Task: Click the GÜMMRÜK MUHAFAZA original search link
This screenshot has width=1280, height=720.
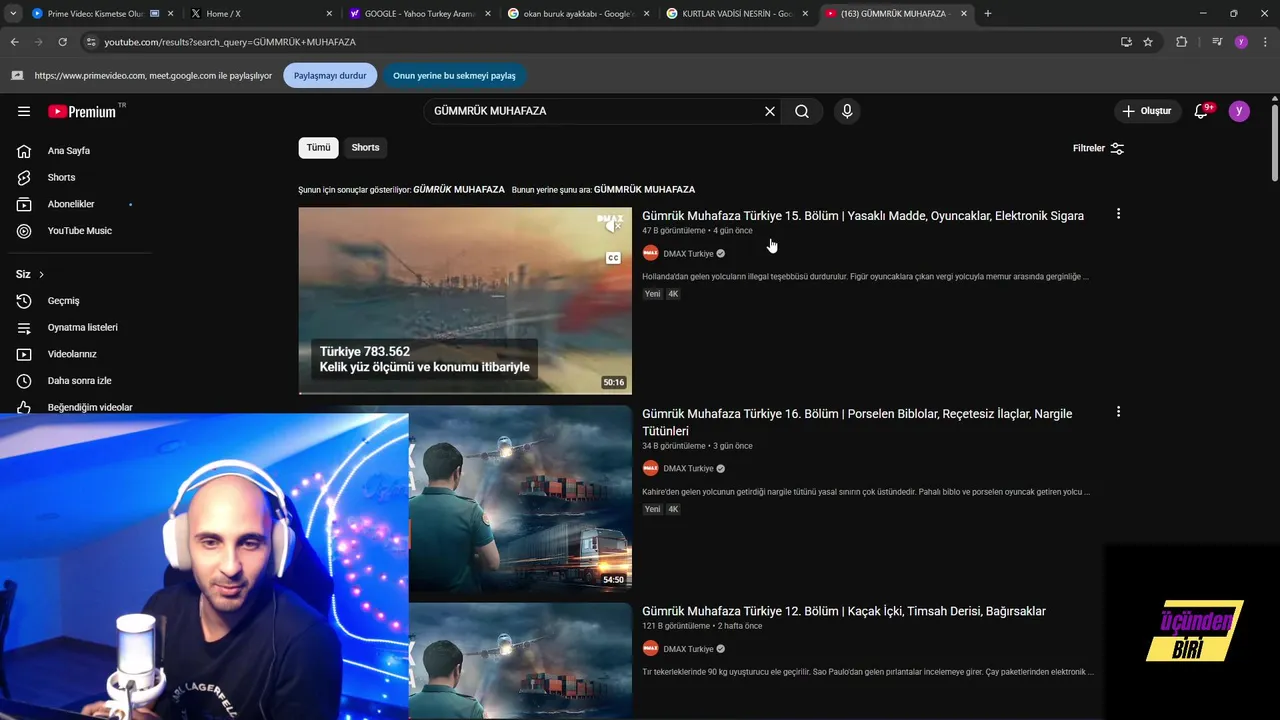Action: coord(644,189)
